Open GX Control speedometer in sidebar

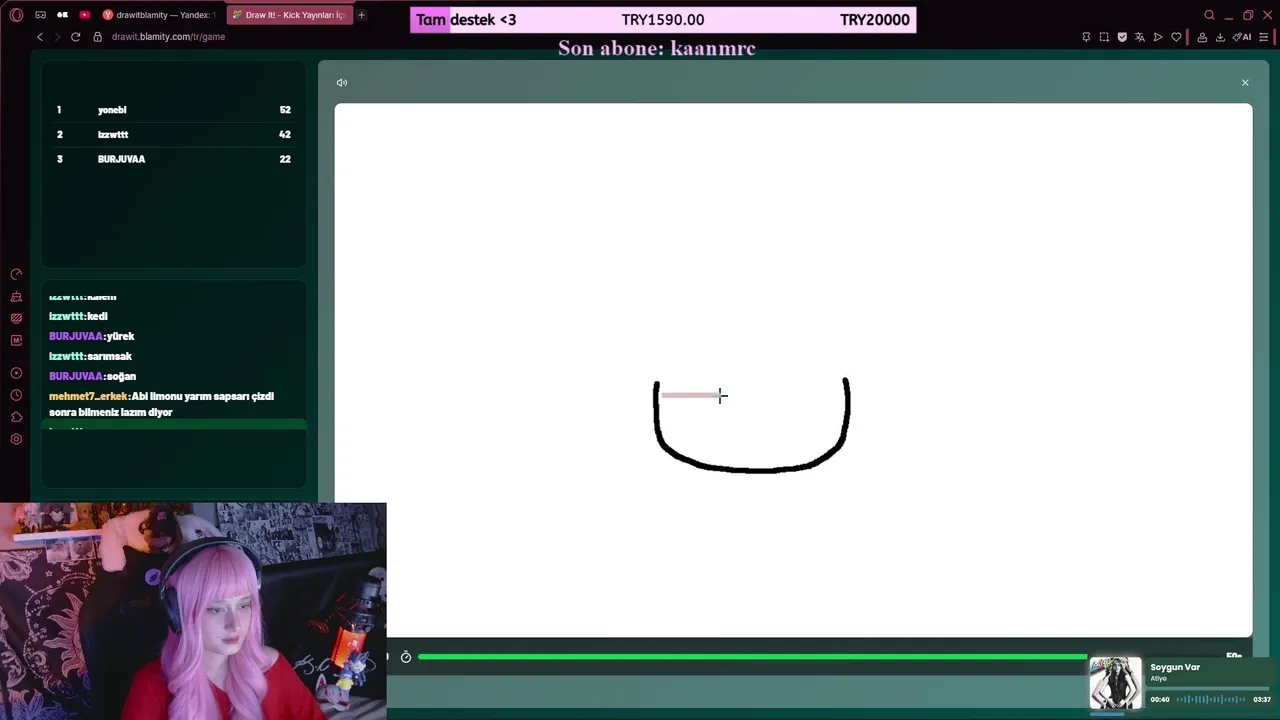point(16,274)
